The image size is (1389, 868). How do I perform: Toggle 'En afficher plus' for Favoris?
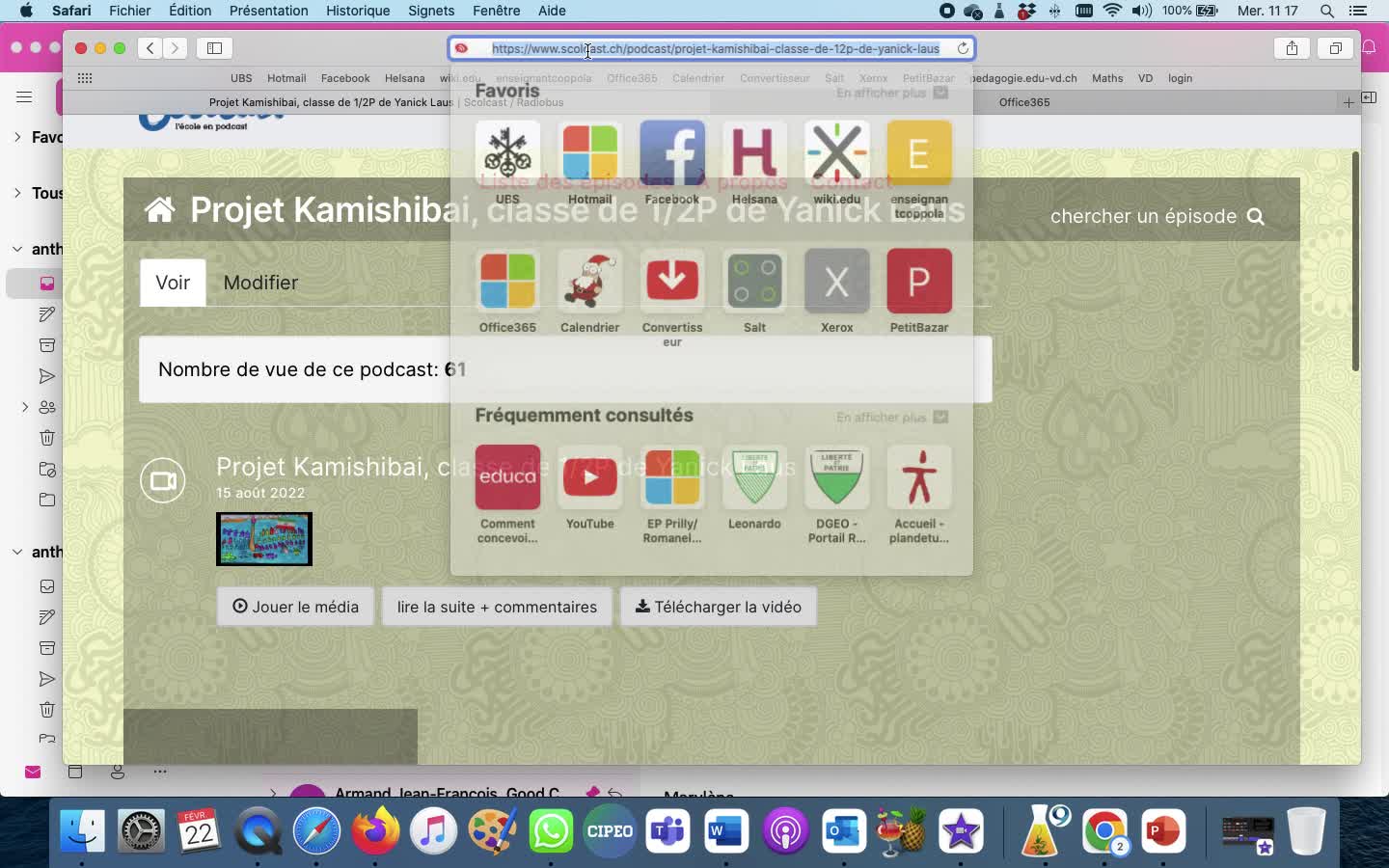click(891, 93)
